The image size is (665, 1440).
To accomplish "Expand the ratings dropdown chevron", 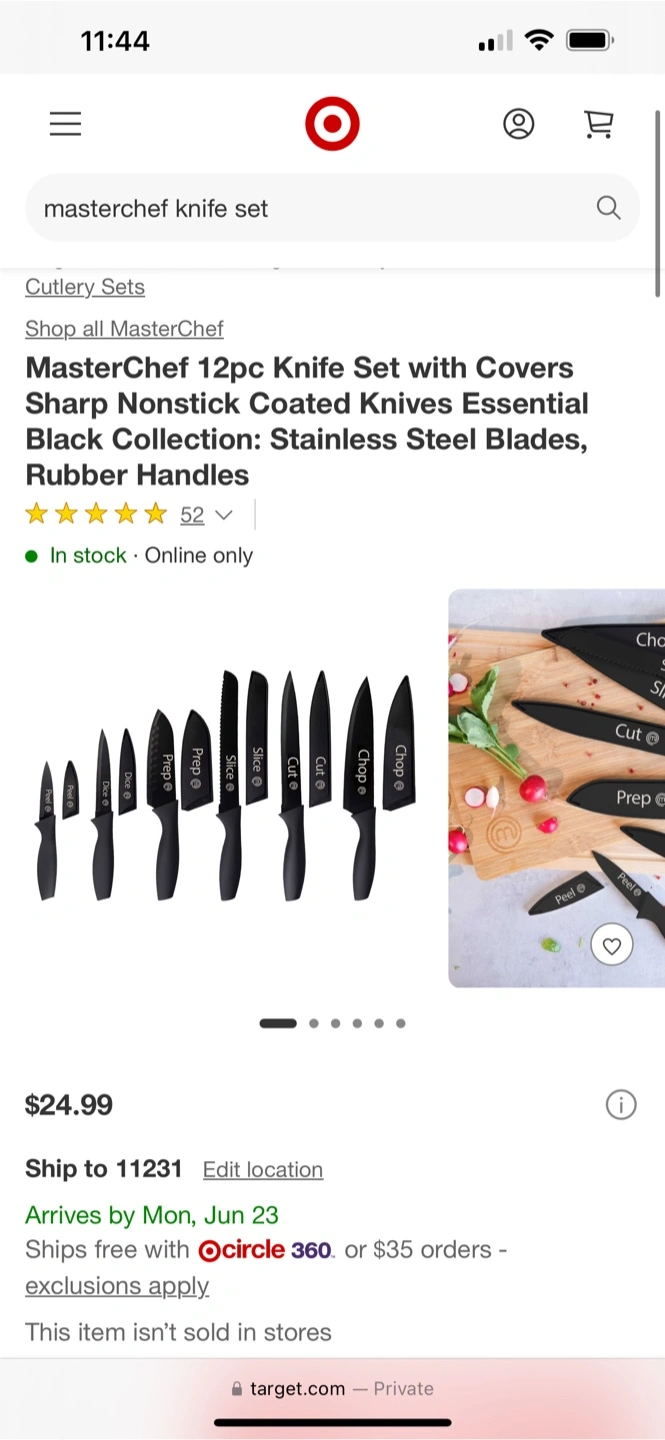I will click(x=224, y=515).
